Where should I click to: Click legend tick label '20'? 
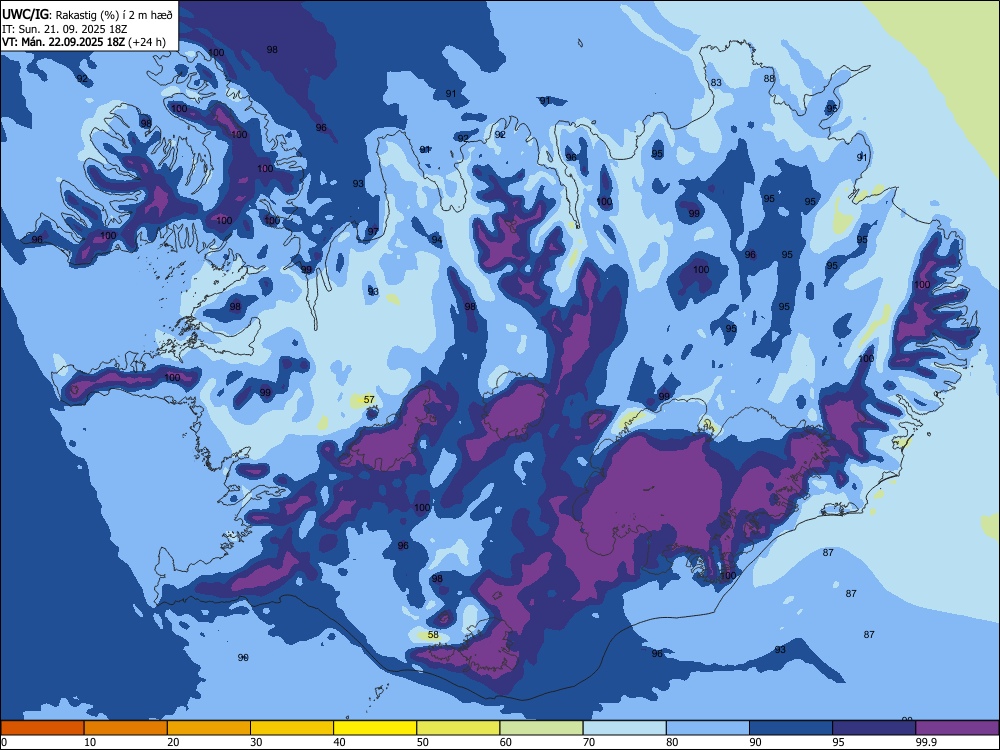[173, 742]
